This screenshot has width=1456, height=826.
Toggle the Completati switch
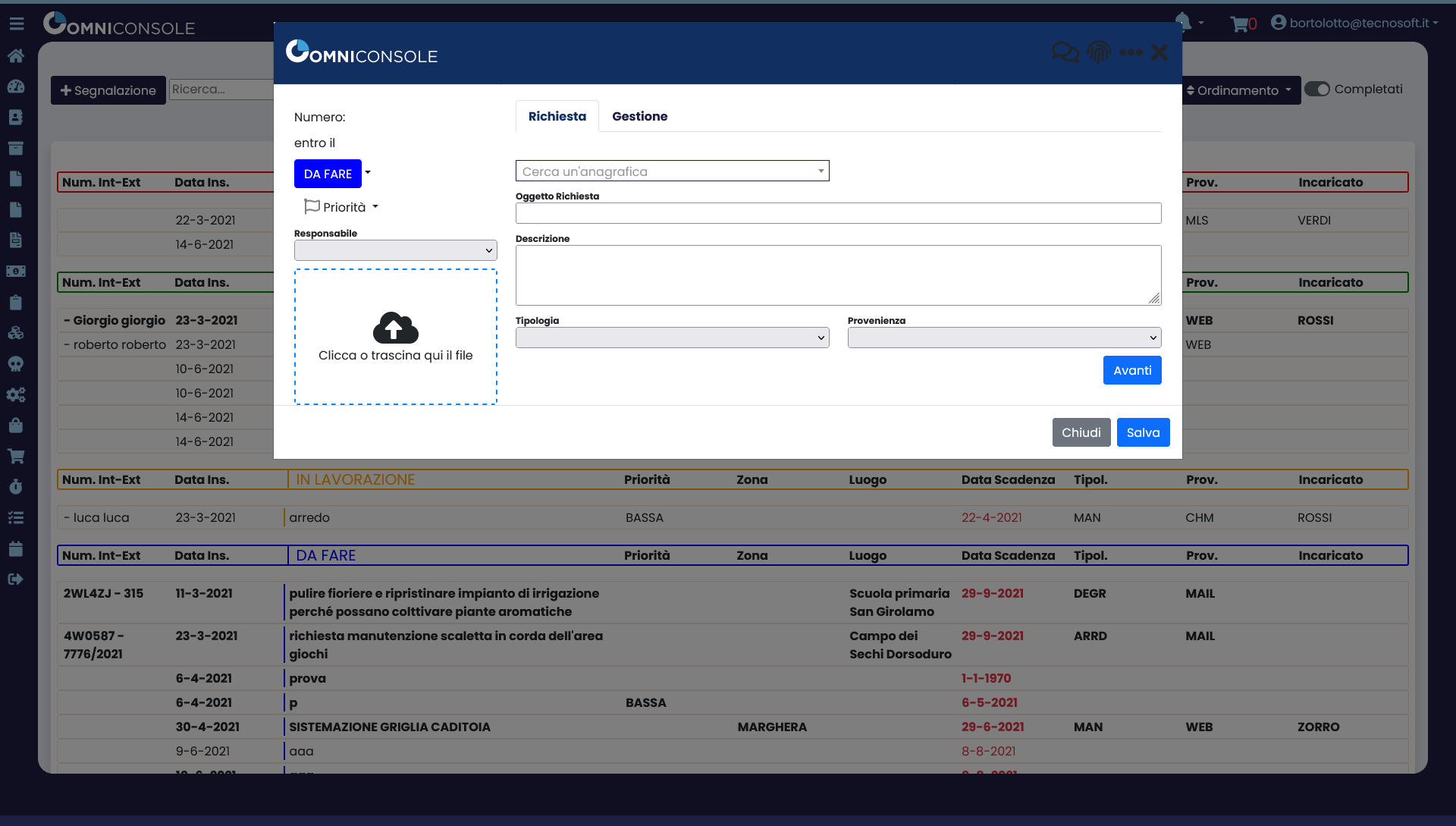click(1319, 89)
